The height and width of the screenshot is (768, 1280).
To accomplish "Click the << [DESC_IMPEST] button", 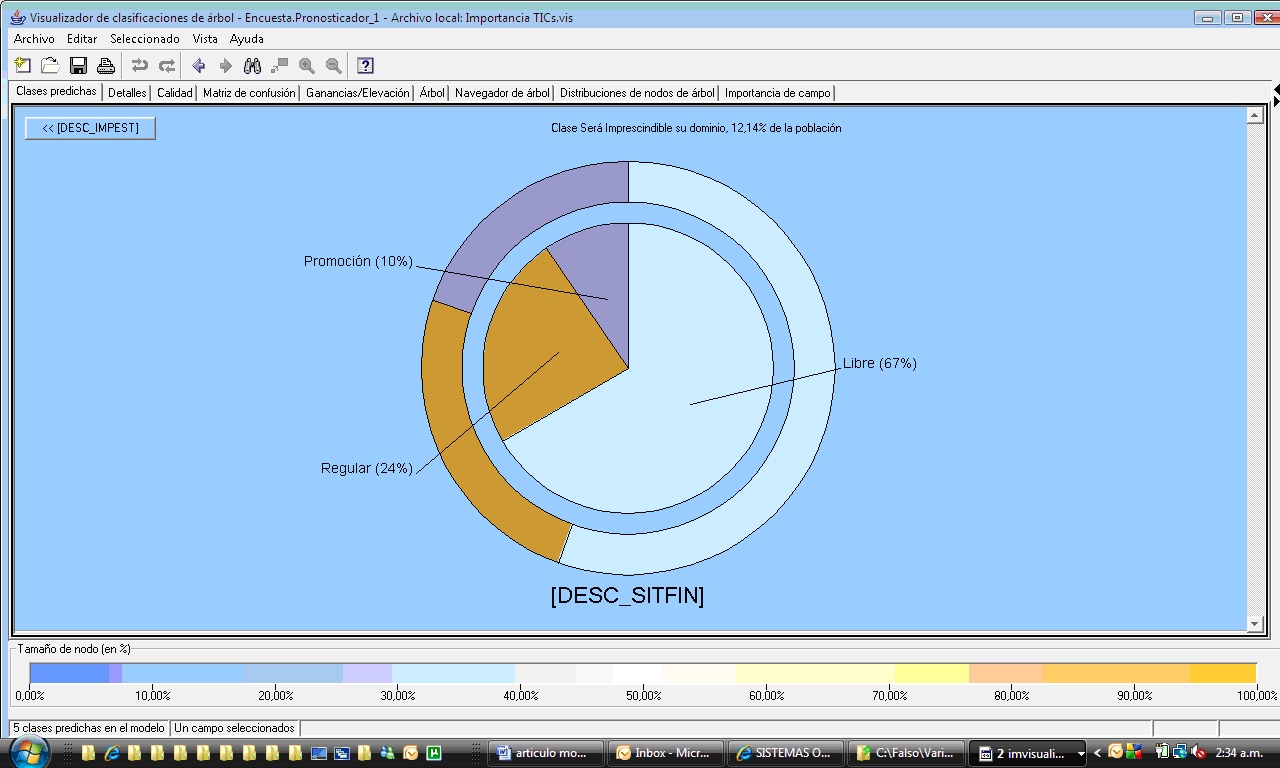I will [90, 128].
